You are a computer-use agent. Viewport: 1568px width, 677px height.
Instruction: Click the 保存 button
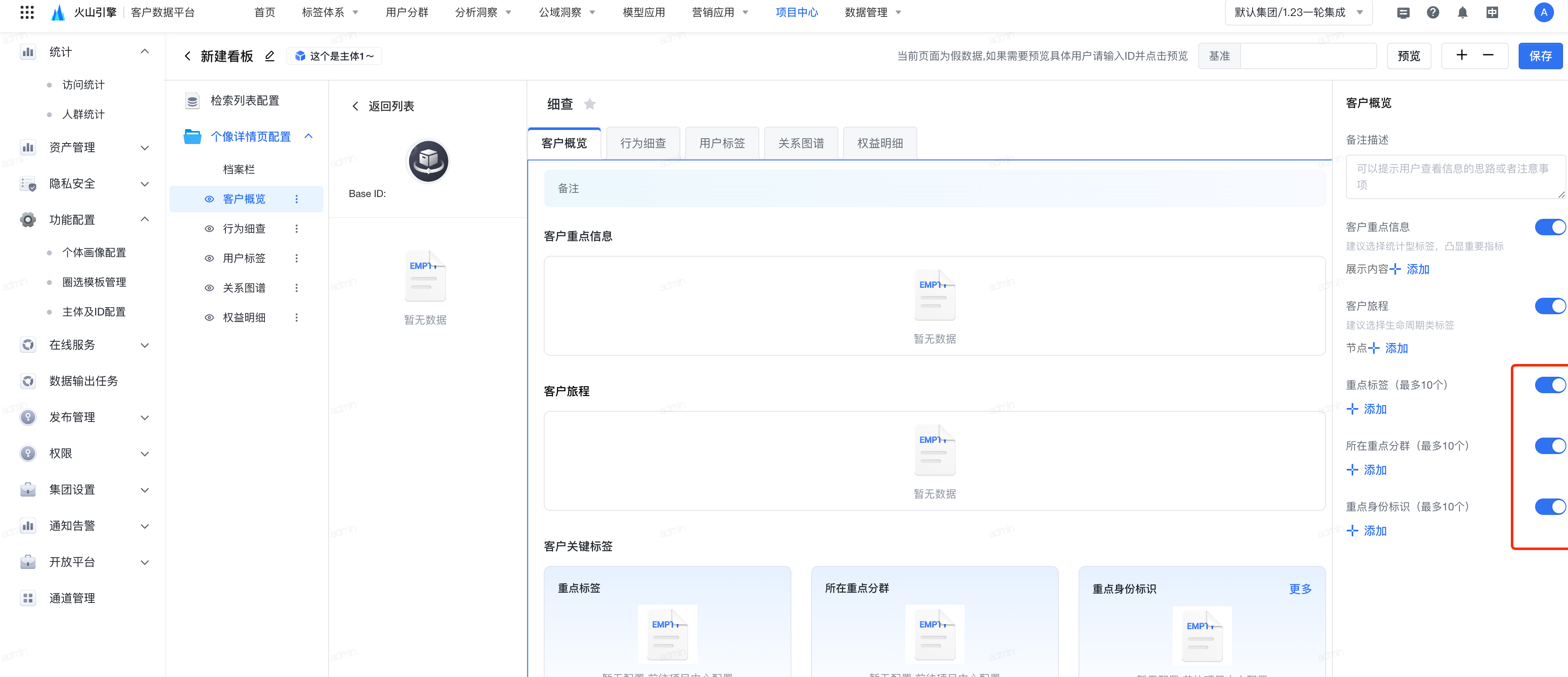(1540, 56)
